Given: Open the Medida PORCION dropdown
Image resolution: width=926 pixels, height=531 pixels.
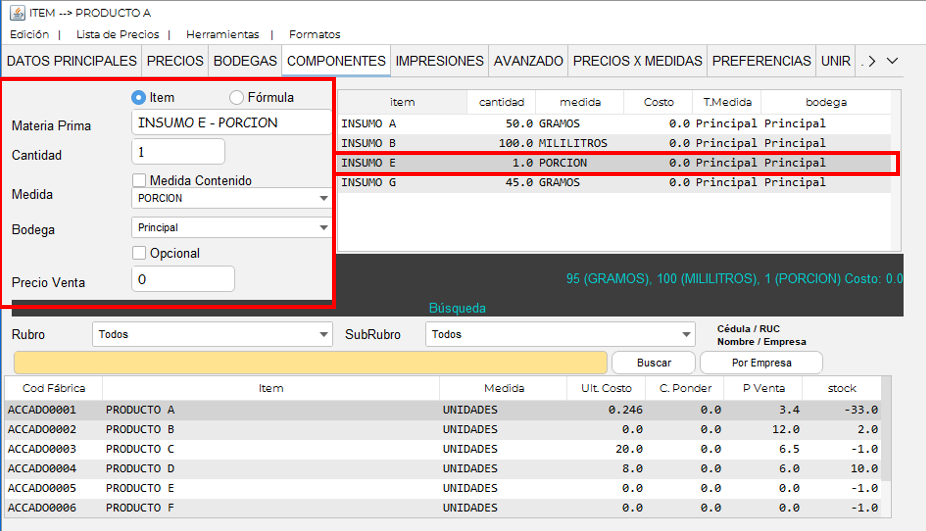Looking at the screenshot, I should (x=231, y=198).
